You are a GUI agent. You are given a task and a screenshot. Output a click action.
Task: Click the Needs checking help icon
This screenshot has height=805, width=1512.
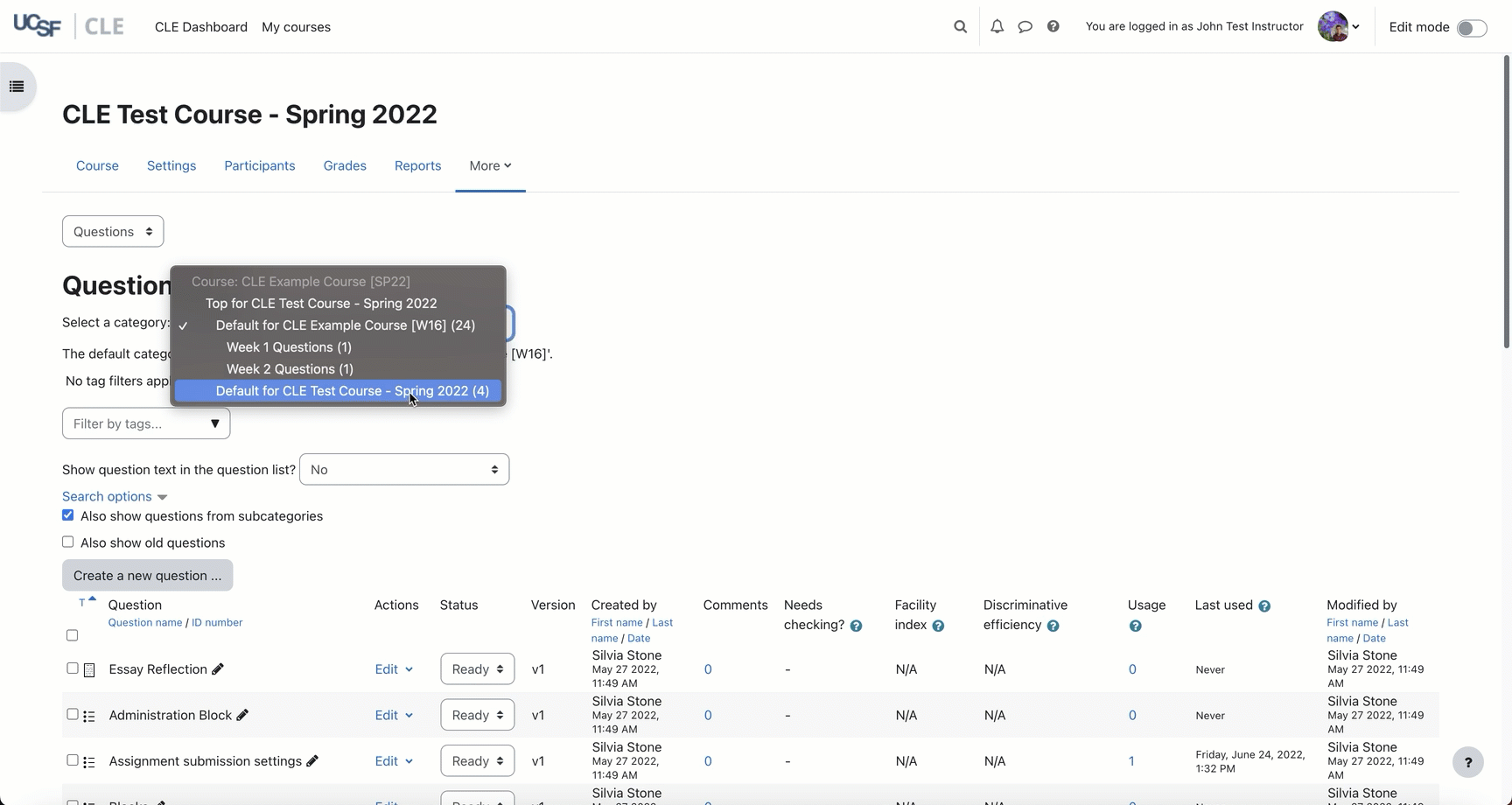856,626
